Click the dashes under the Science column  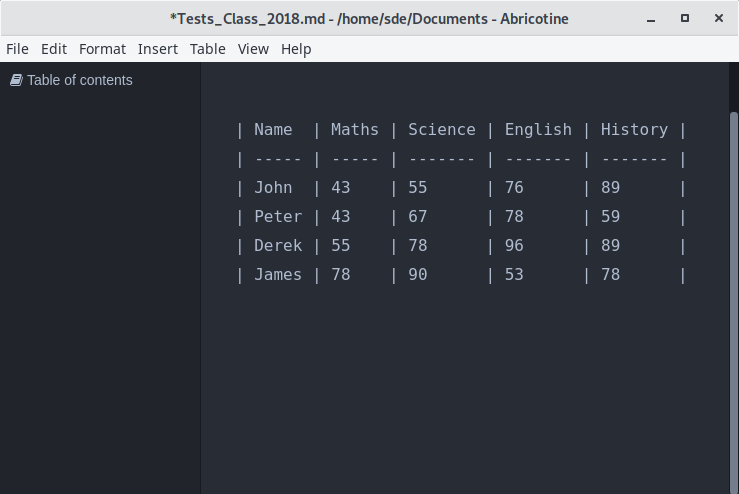tap(442, 159)
